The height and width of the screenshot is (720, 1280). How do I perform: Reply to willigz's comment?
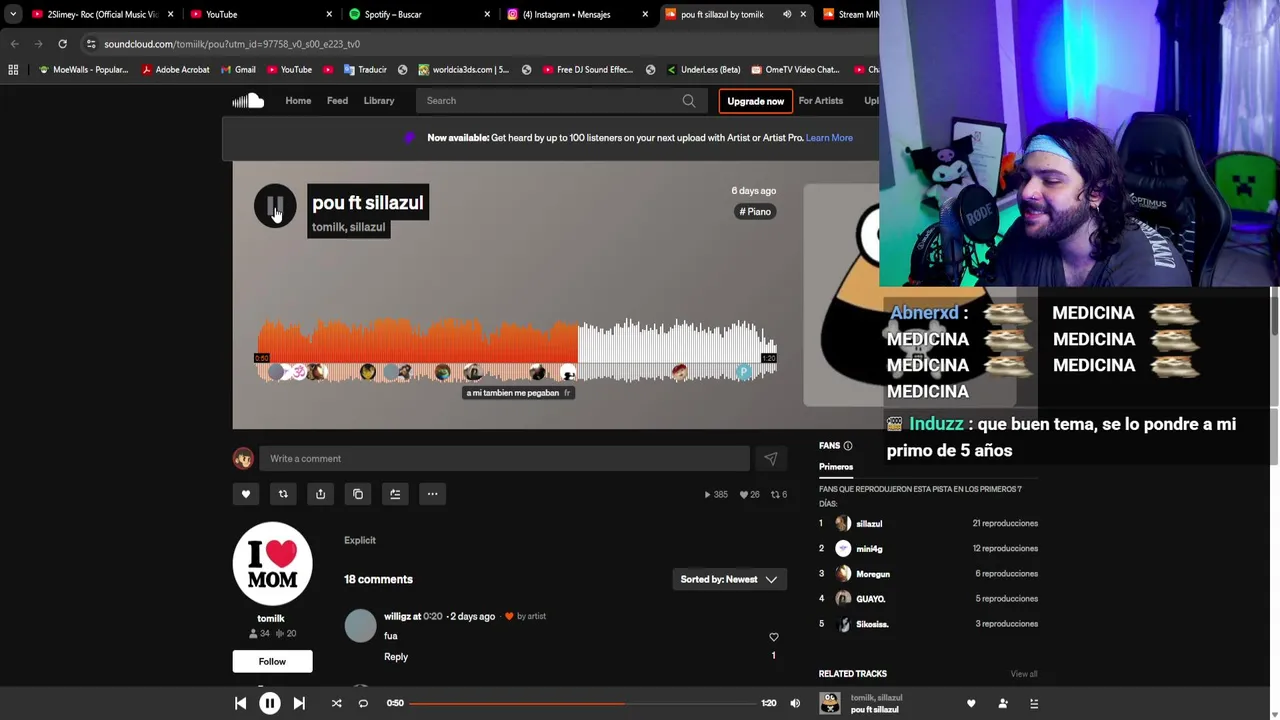pos(396,657)
